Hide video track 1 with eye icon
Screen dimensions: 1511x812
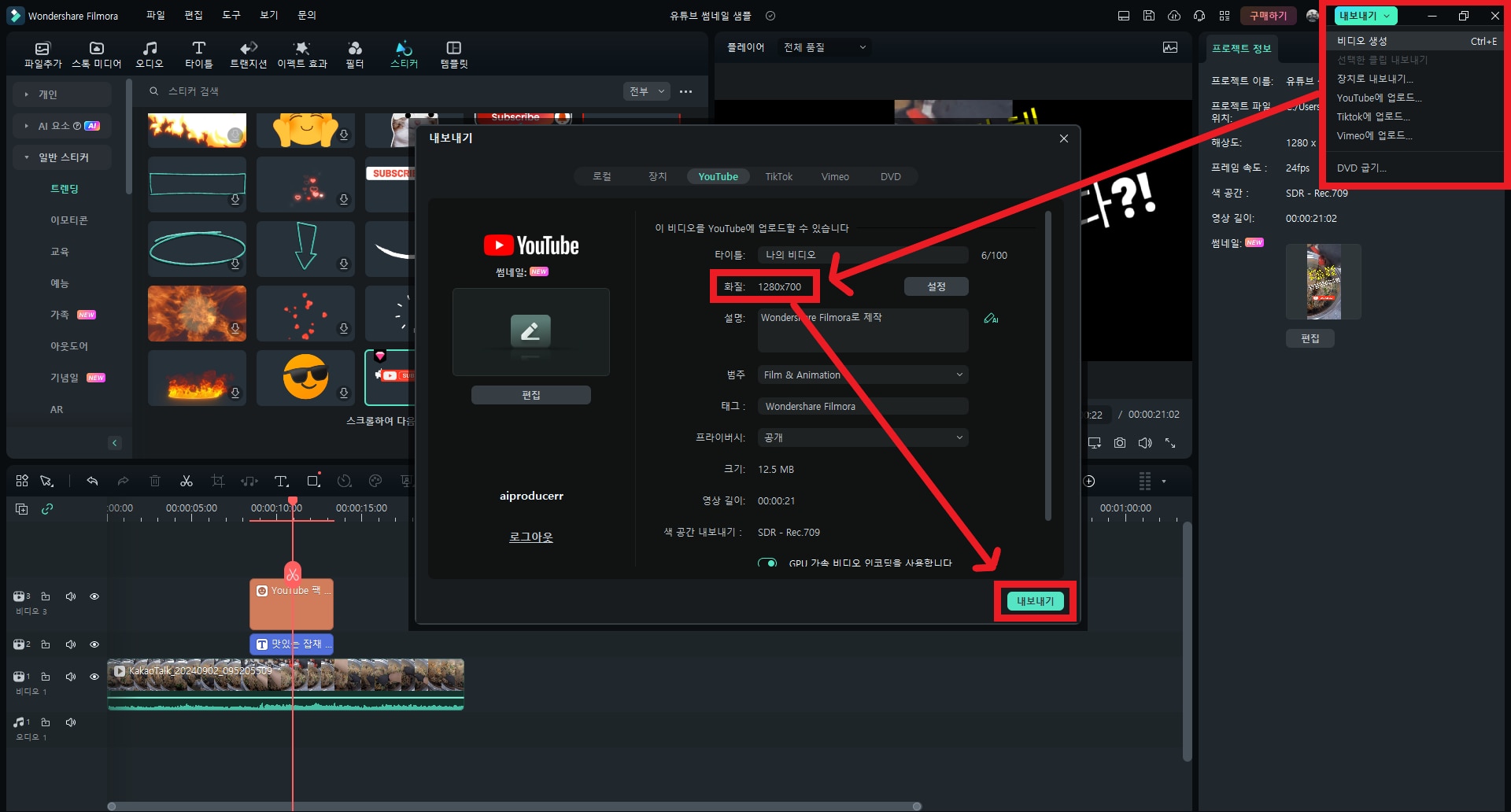tap(94, 677)
